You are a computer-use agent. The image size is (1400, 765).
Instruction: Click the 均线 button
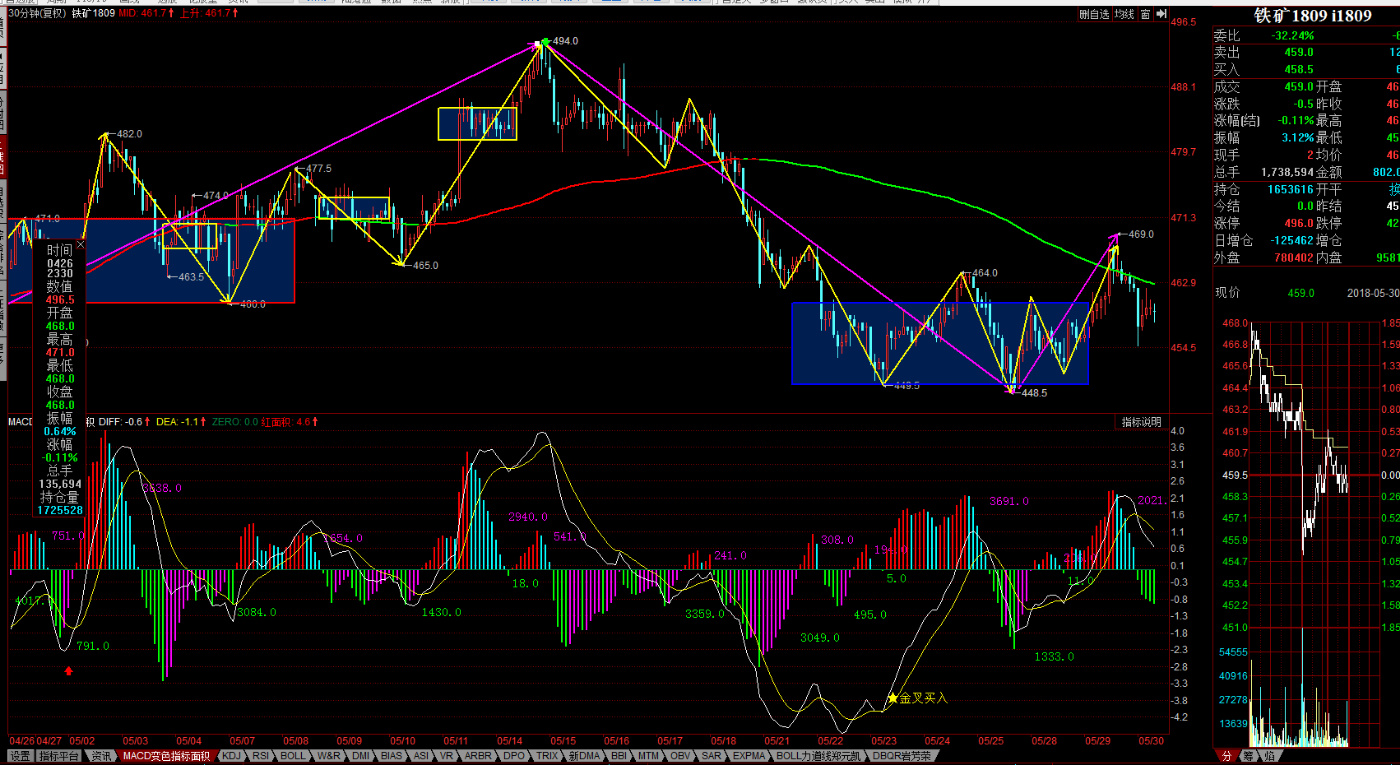1124,14
